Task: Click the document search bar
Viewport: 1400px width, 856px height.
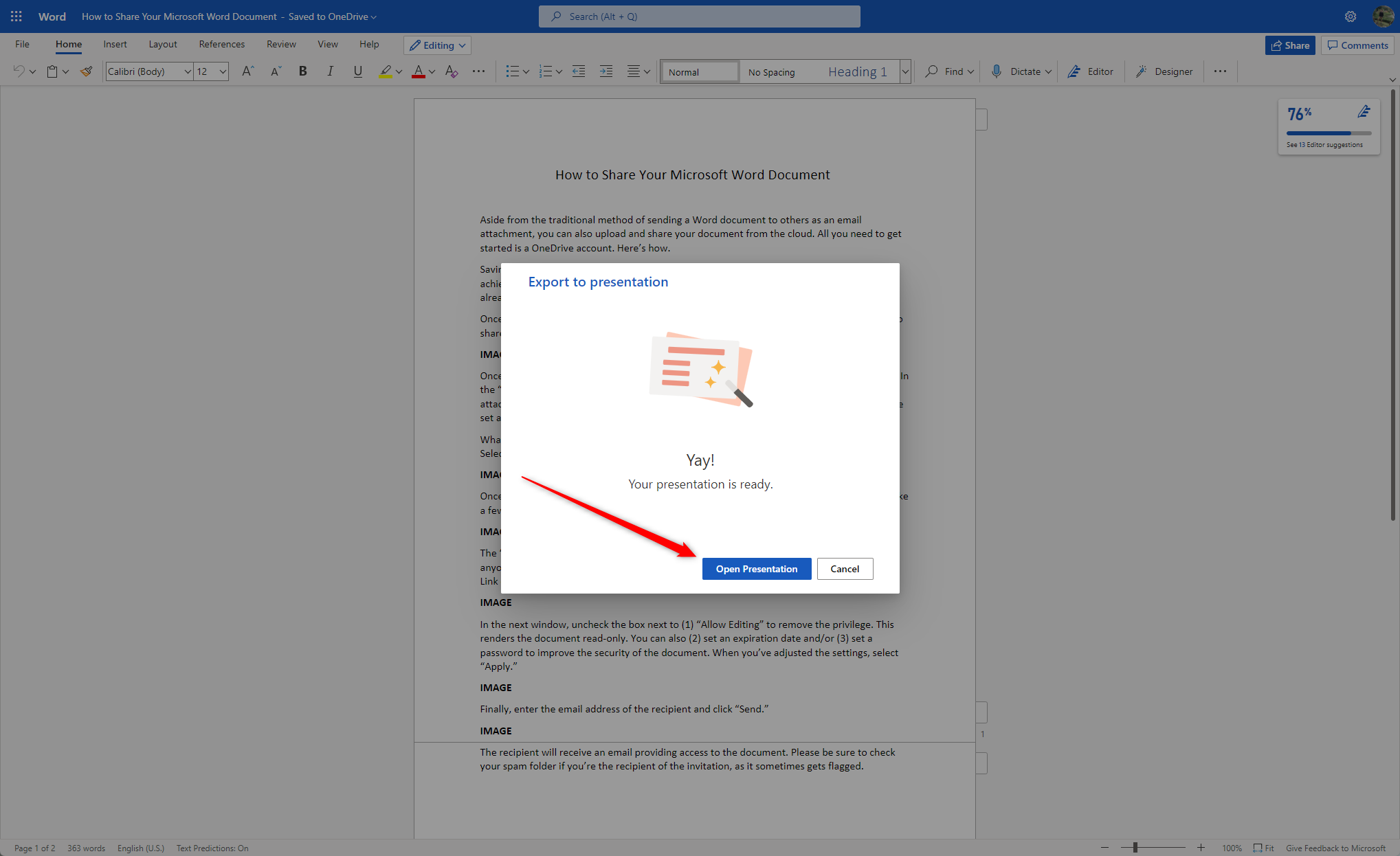Action: click(x=699, y=16)
